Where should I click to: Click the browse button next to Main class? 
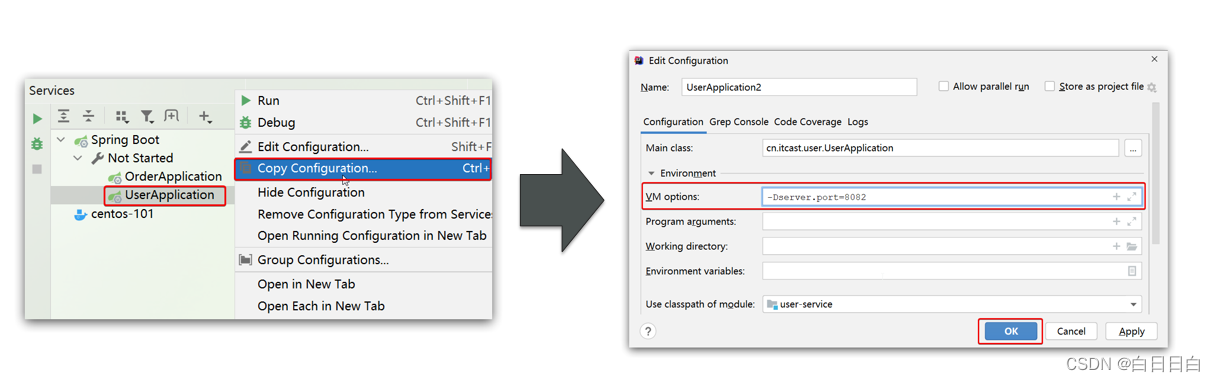(x=1132, y=148)
